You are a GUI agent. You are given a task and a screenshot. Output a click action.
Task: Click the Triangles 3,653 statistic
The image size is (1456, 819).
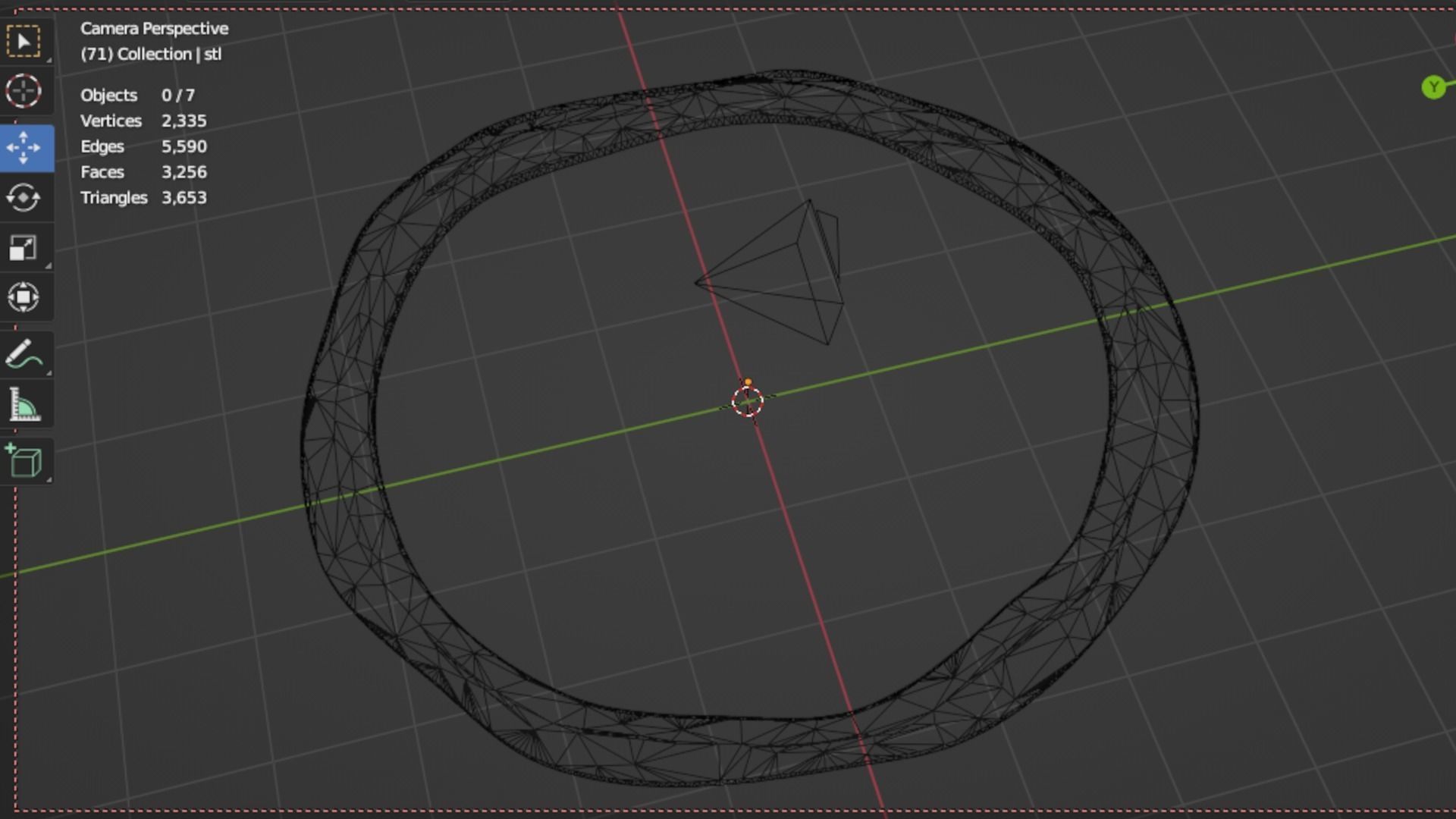click(143, 198)
